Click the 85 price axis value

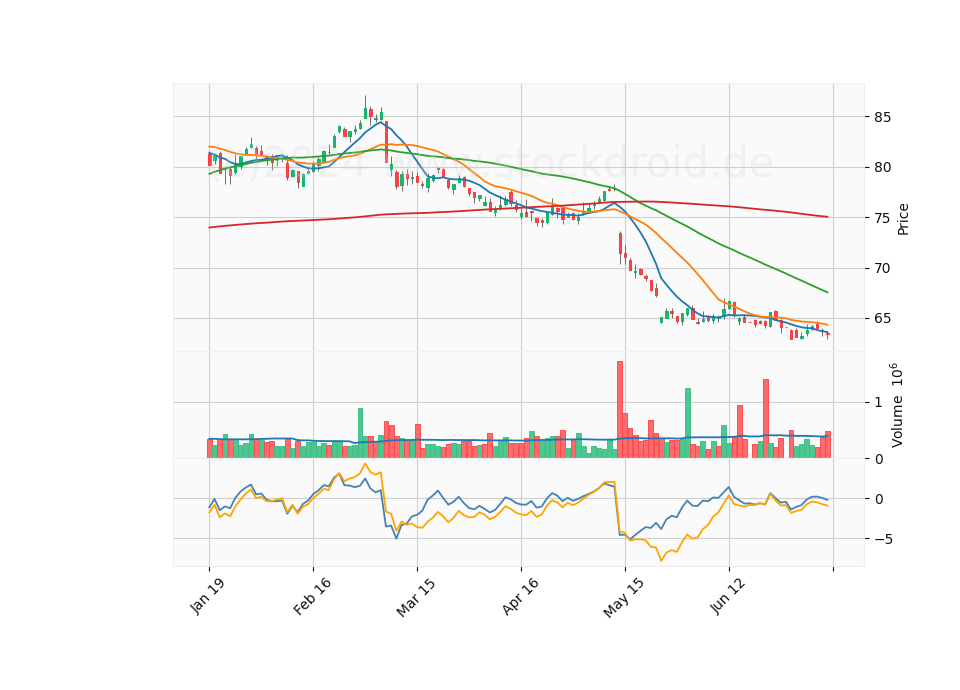[x=882, y=117]
